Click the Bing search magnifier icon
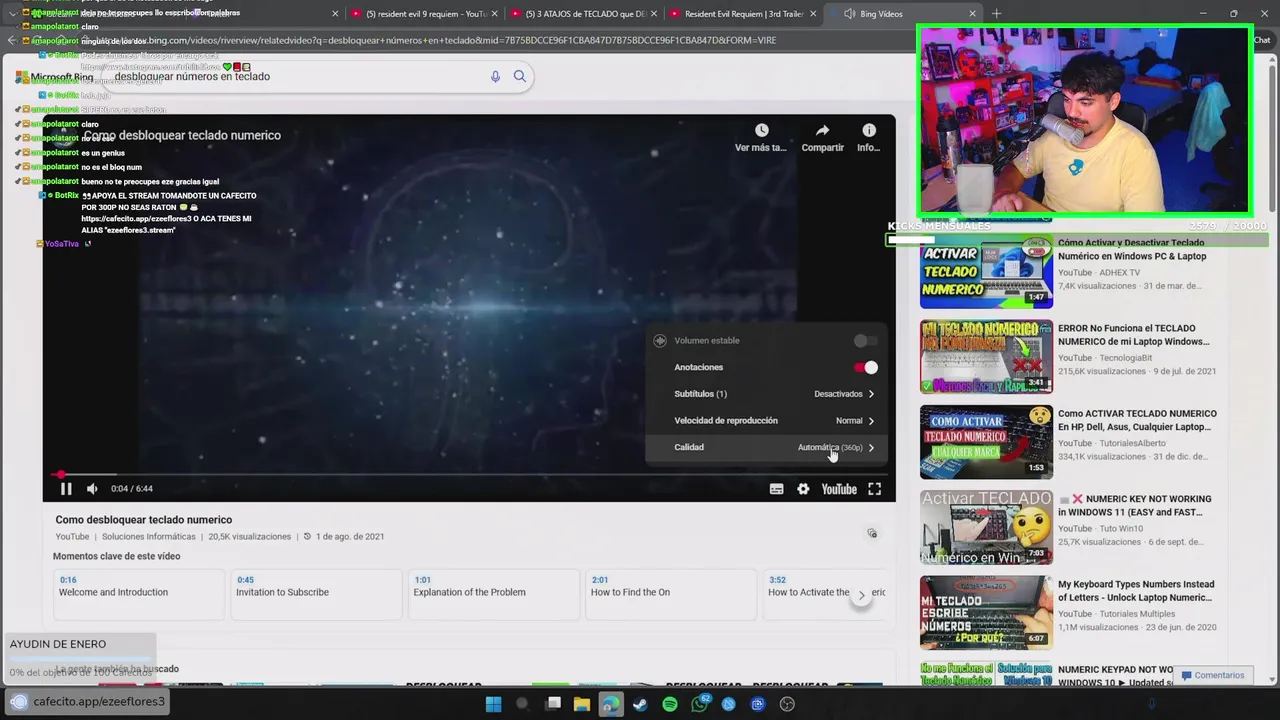This screenshot has width=1280, height=720. (x=520, y=76)
